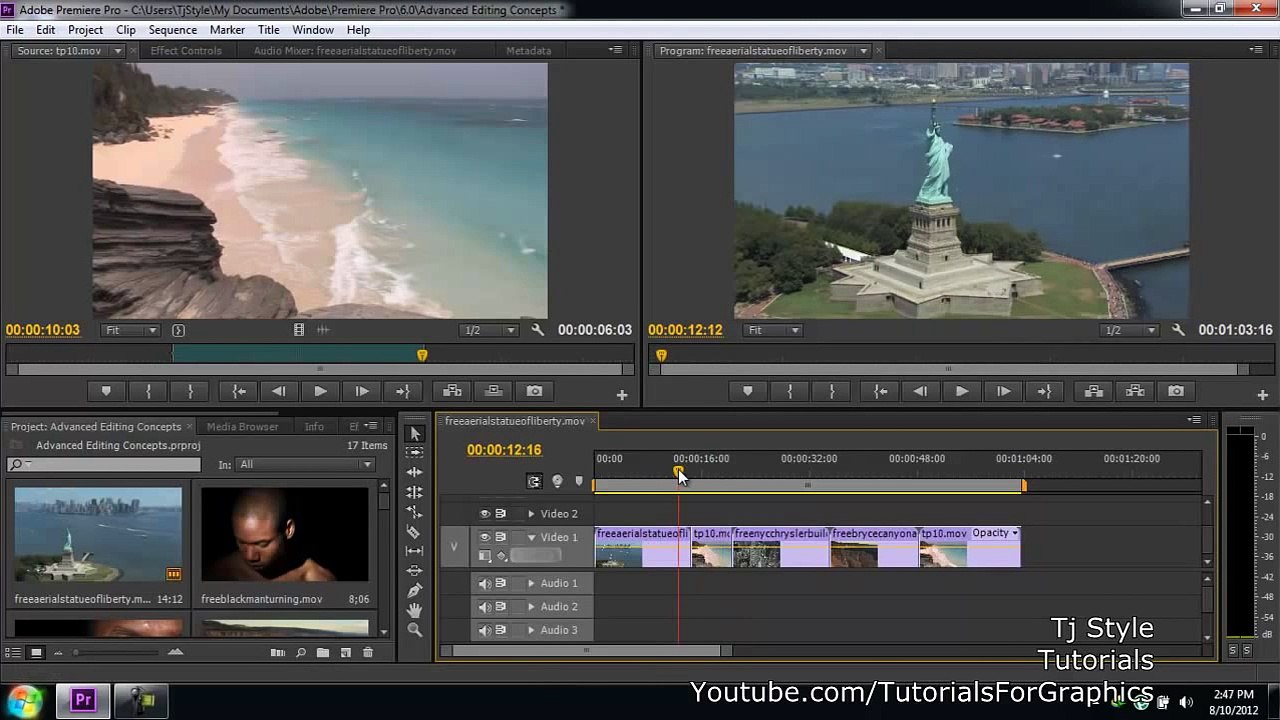Select the Zoom tool in the Tools panel
Viewport: 1280px width, 720px height.
pos(415,629)
